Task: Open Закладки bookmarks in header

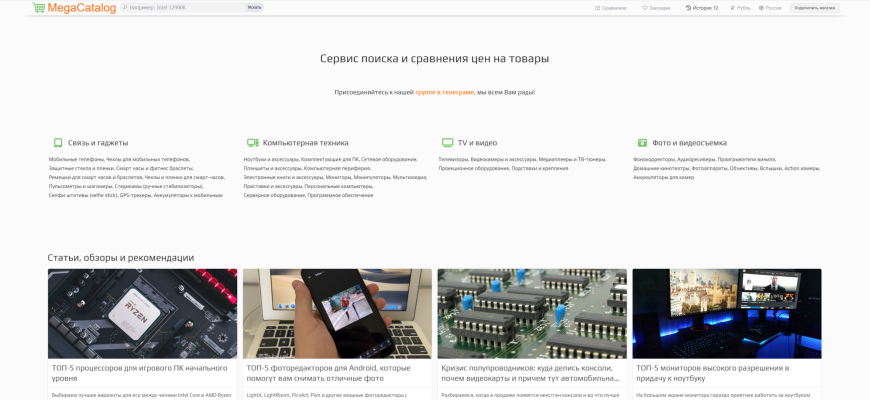Action: click(x=656, y=8)
